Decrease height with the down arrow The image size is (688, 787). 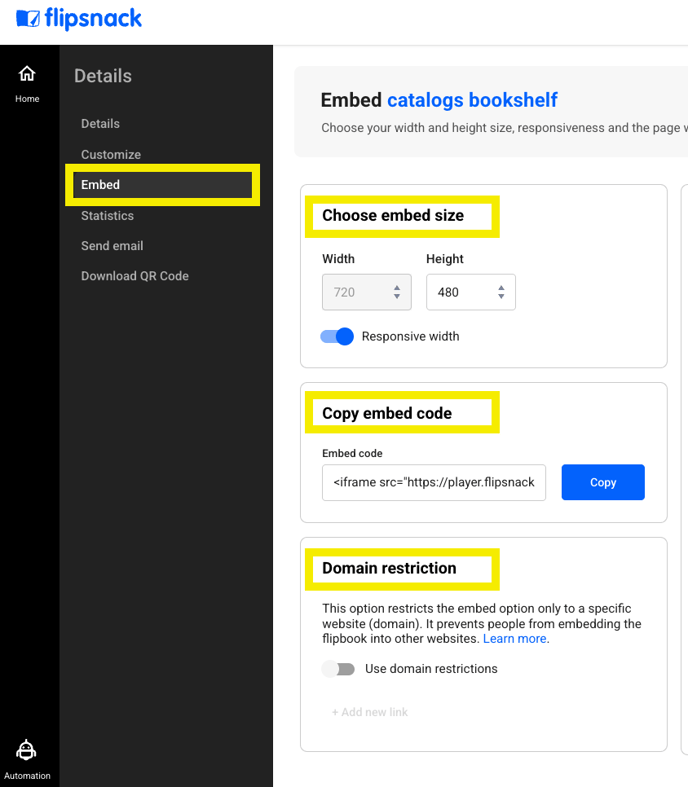[501, 296]
